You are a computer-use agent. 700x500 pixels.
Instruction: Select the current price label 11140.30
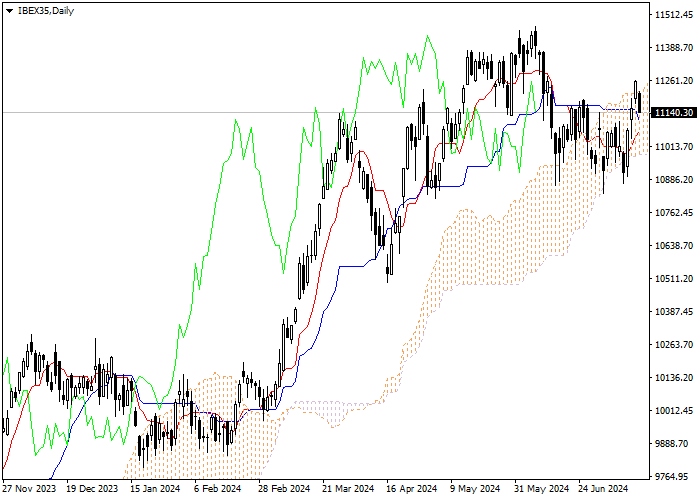pos(674,112)
